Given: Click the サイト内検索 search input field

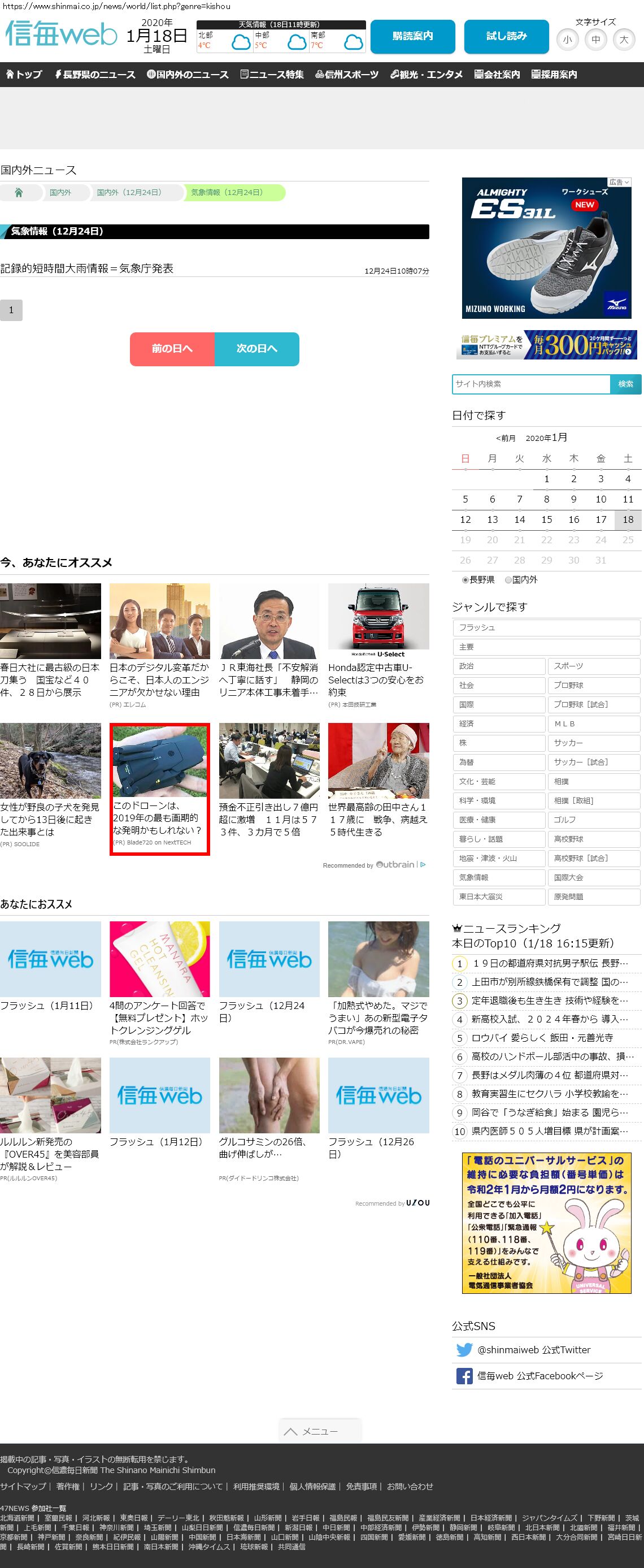Looking at the screenshot, I should (531, 384).
